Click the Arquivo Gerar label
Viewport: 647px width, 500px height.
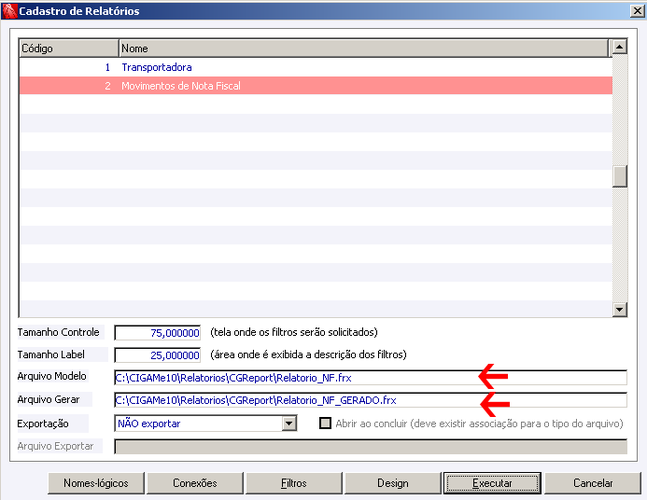coord(48,399)
